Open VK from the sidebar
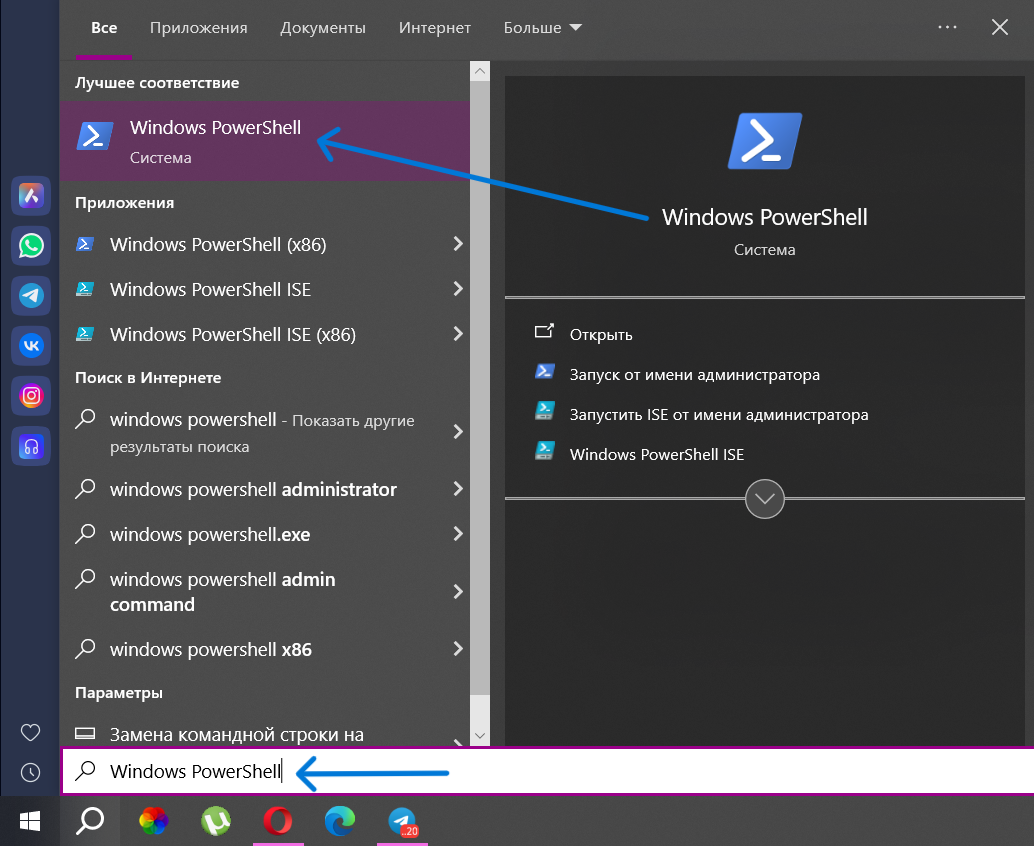Screen dimensions: 1034x846 [31, 346]
